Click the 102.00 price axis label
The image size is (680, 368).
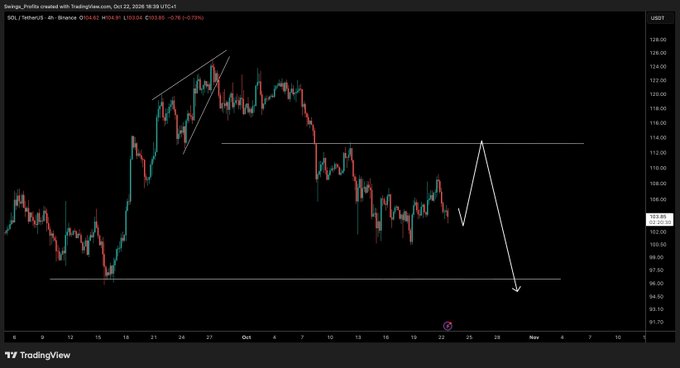coord(657,232)
